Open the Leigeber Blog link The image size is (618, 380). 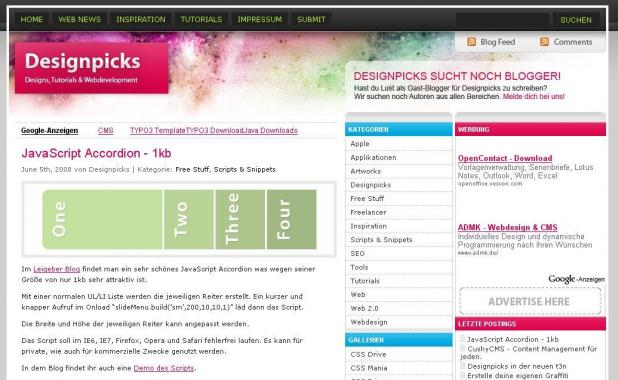click(57, 269)
